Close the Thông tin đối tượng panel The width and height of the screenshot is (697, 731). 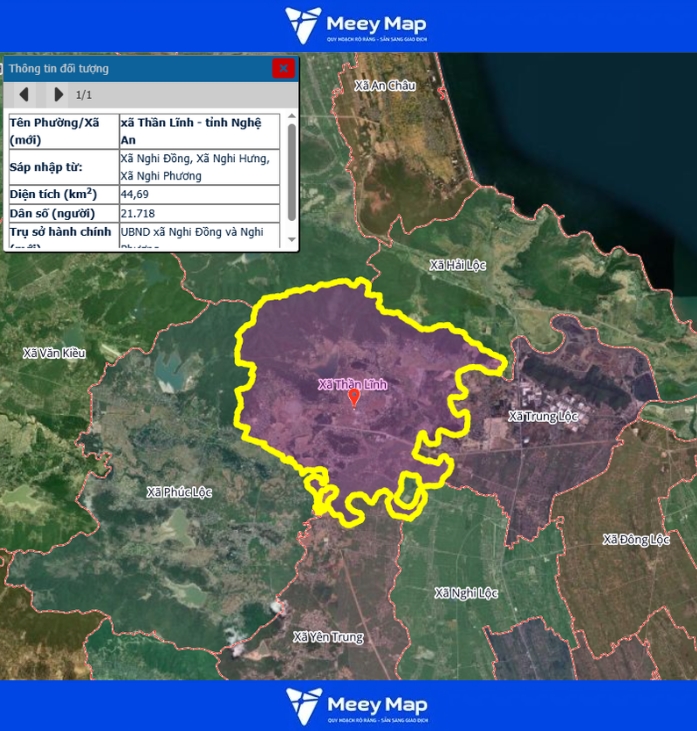pyautogui.click(x=284, y=68)
